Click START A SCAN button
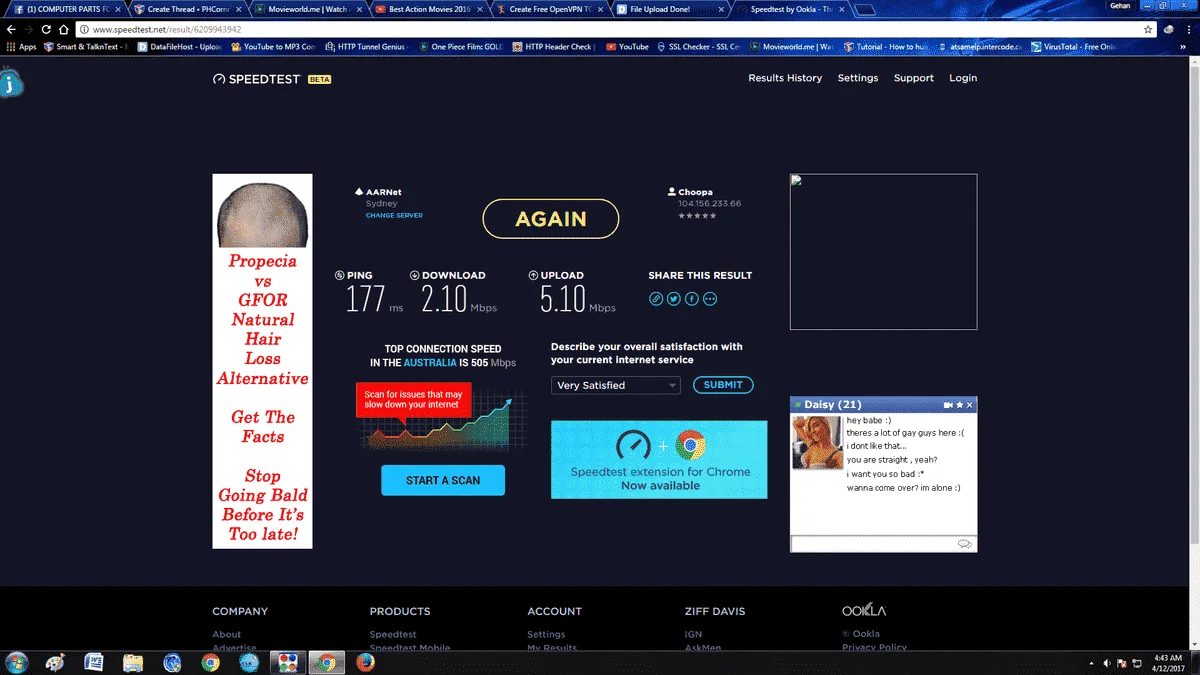This screenshot has width=1200, height=675. 443,480
